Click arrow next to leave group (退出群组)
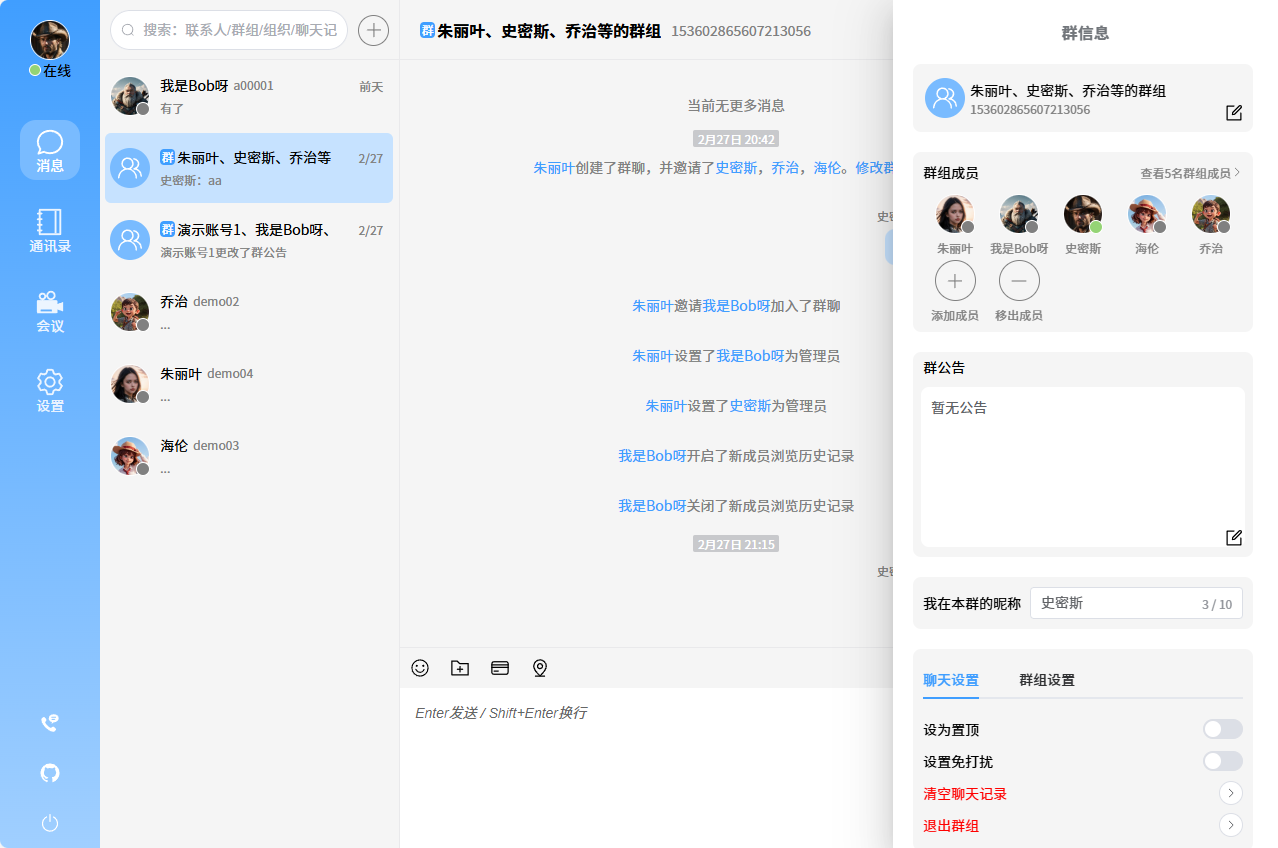The width and height of the screenshot is (1278, 848). (1231, 826)
